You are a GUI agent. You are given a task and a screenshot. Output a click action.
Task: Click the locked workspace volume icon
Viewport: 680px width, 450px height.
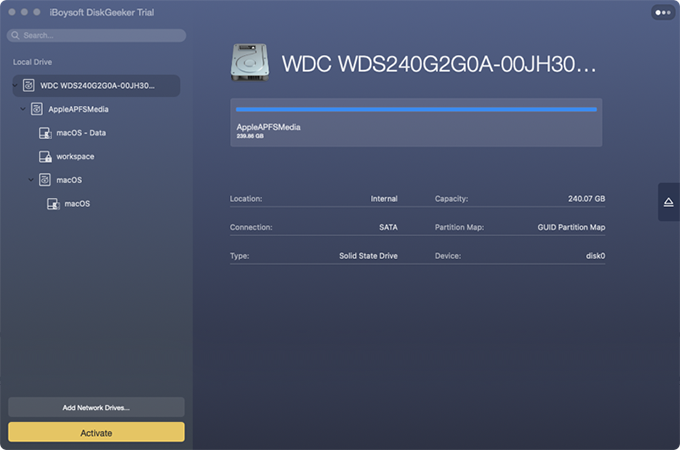pos(45,157)
